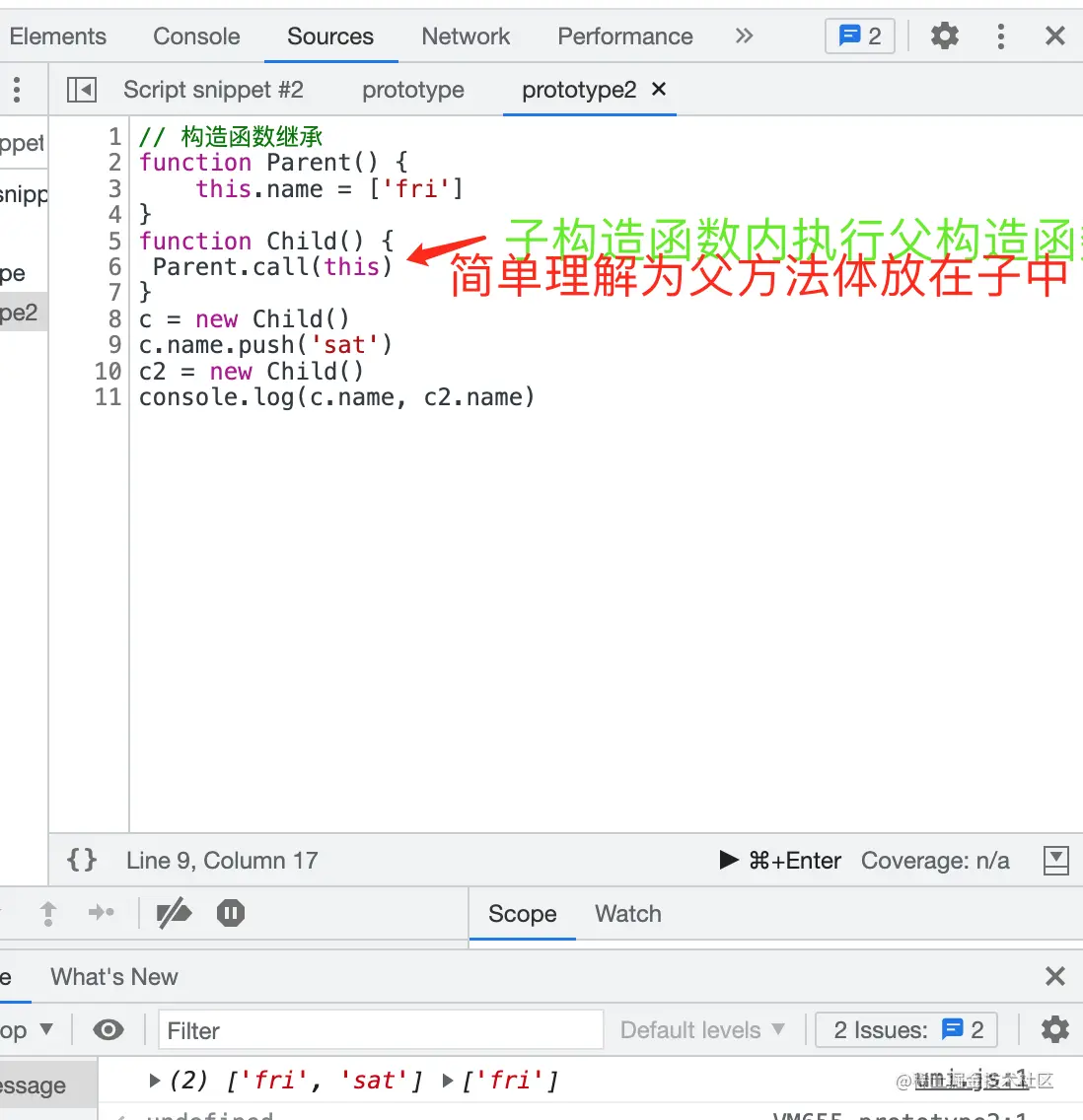Open the DevTools three-dot customize menu
This screenshot has height=1120, width=1083.
click(1001, 35)
